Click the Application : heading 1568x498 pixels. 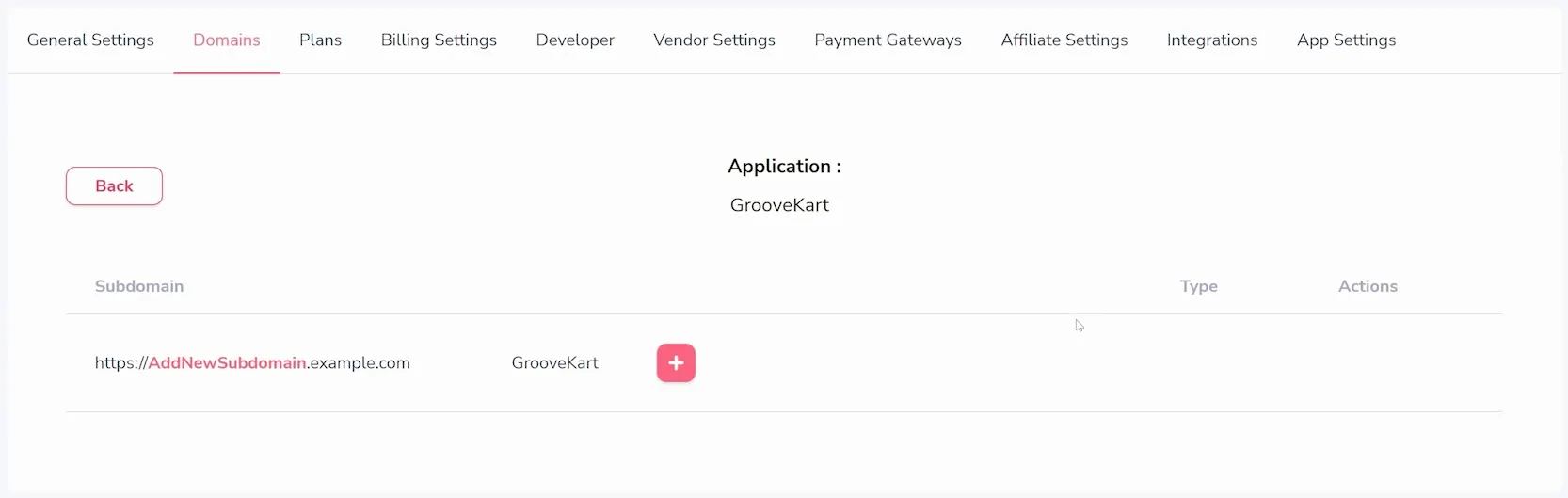point(784,167)
